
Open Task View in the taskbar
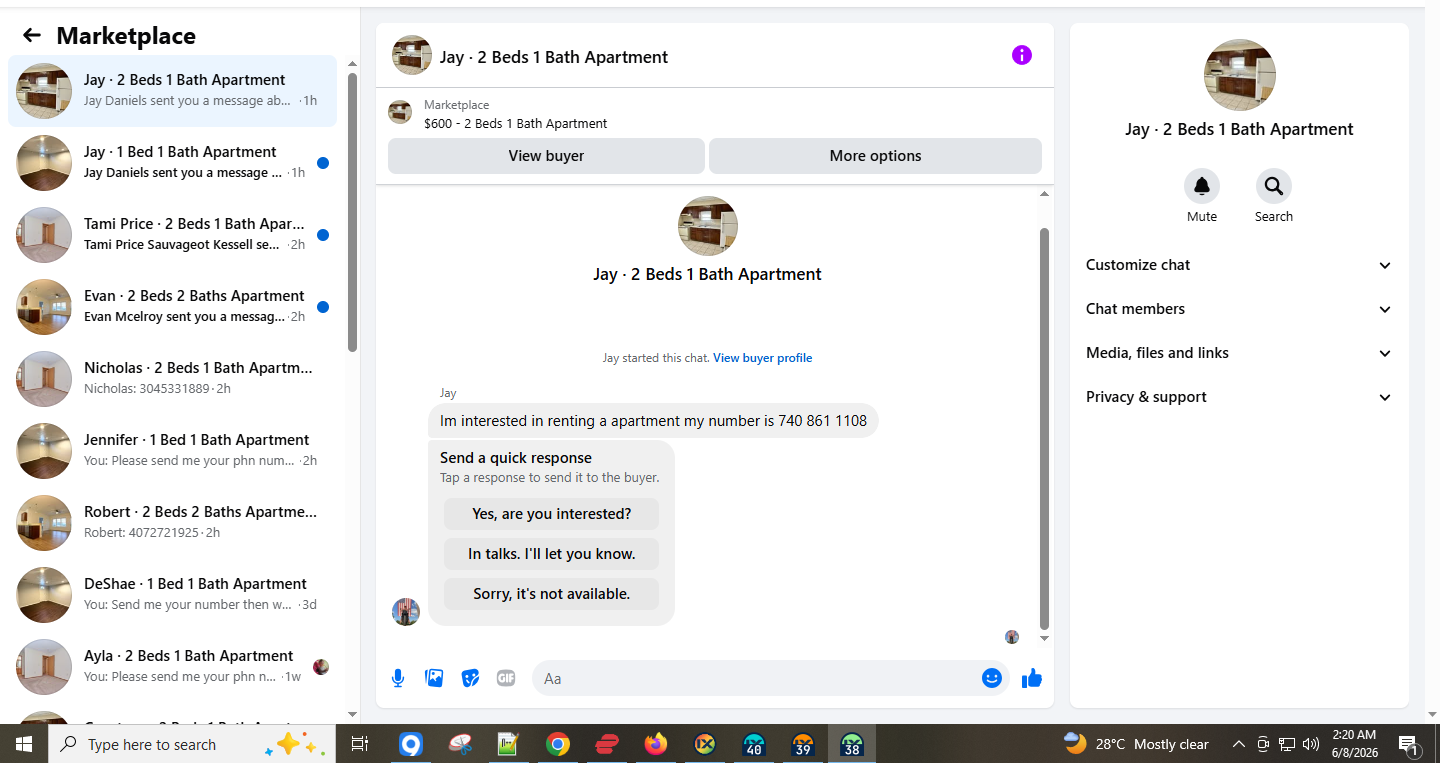[x=360, y=744]
